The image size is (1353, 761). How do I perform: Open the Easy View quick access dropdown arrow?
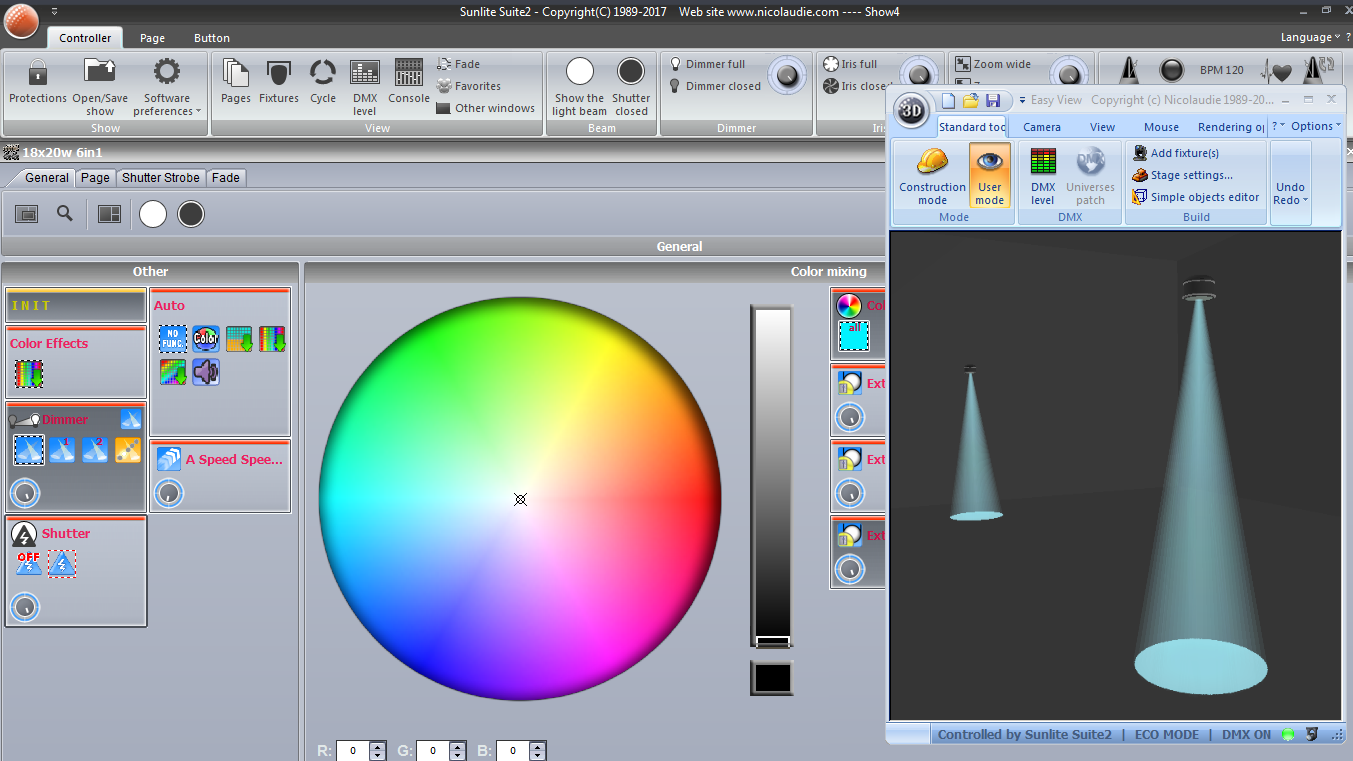1022,100
